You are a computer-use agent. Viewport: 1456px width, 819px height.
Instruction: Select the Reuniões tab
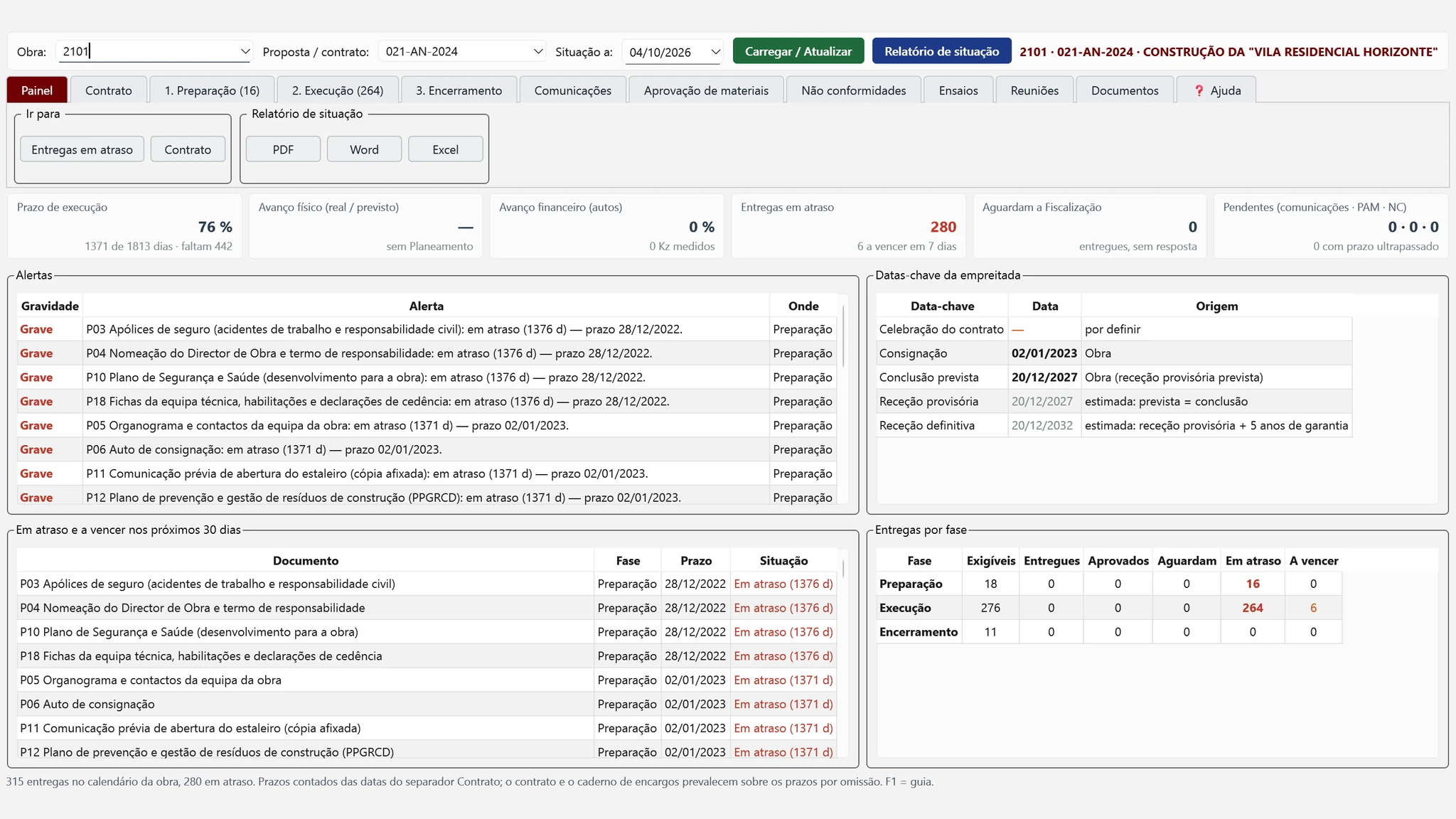tap(1035, 90)
